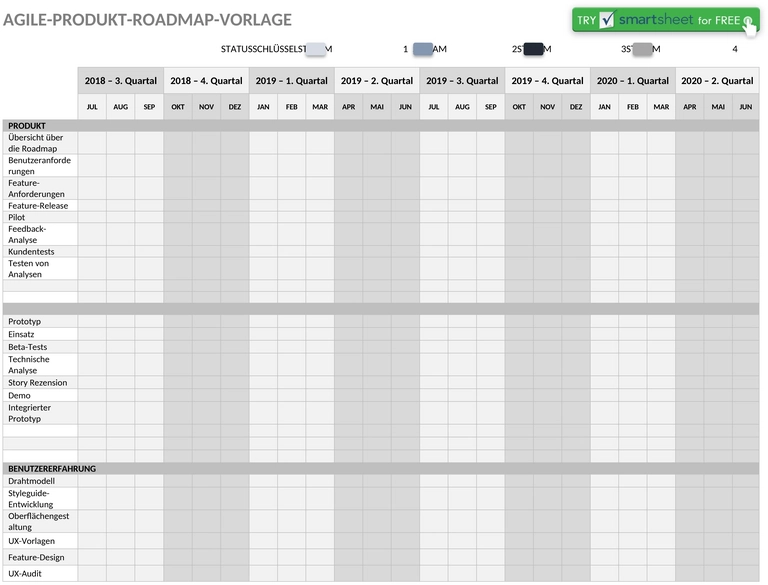Select the Benutzeranforderungen row label
The height and width of the screenshot is (585, 768).
[x=40, y=166]
